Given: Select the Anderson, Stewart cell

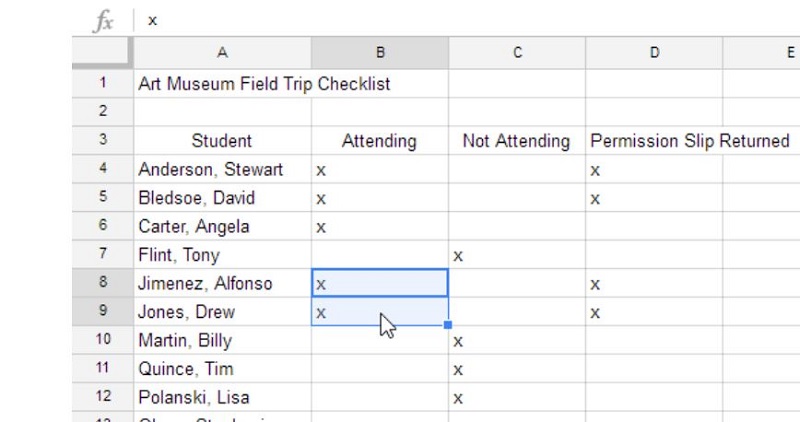Looking at the screenshot, I should pyautogui.click(x=222, y=169).
